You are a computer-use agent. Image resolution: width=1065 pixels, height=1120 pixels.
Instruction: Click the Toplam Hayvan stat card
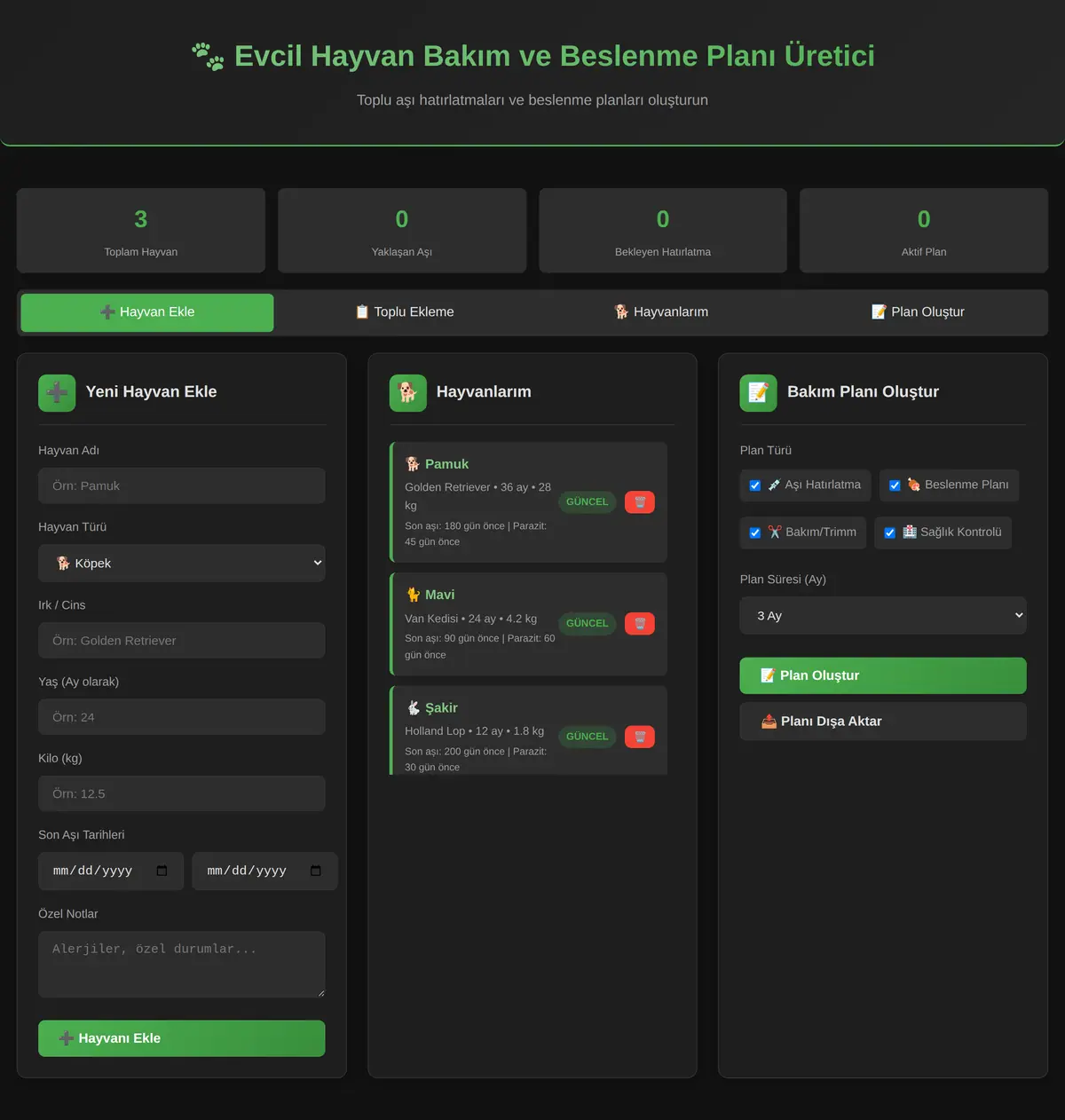(x=141, y=231)
